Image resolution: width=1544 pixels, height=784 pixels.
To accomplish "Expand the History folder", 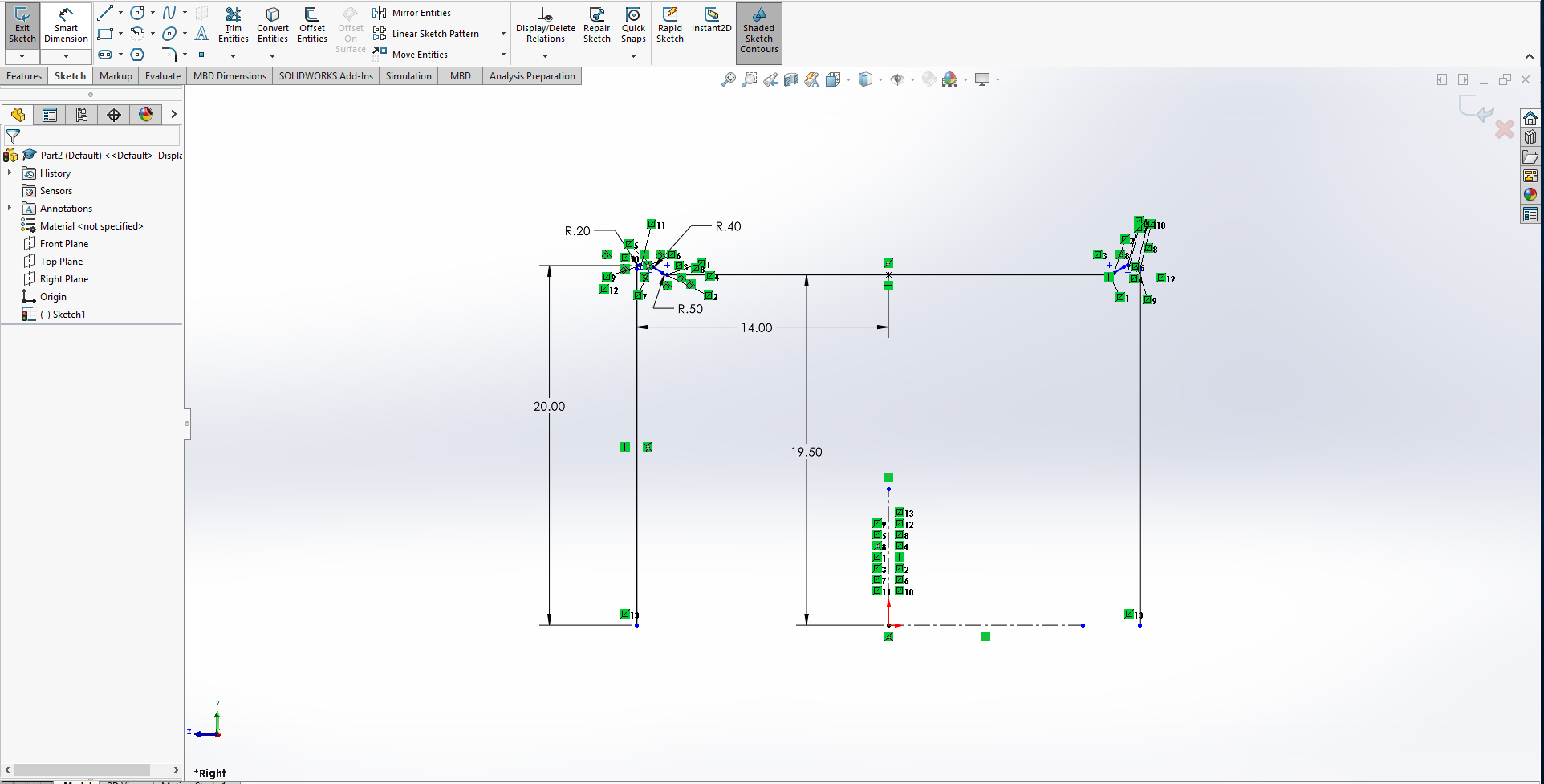I will click(10, 173).
